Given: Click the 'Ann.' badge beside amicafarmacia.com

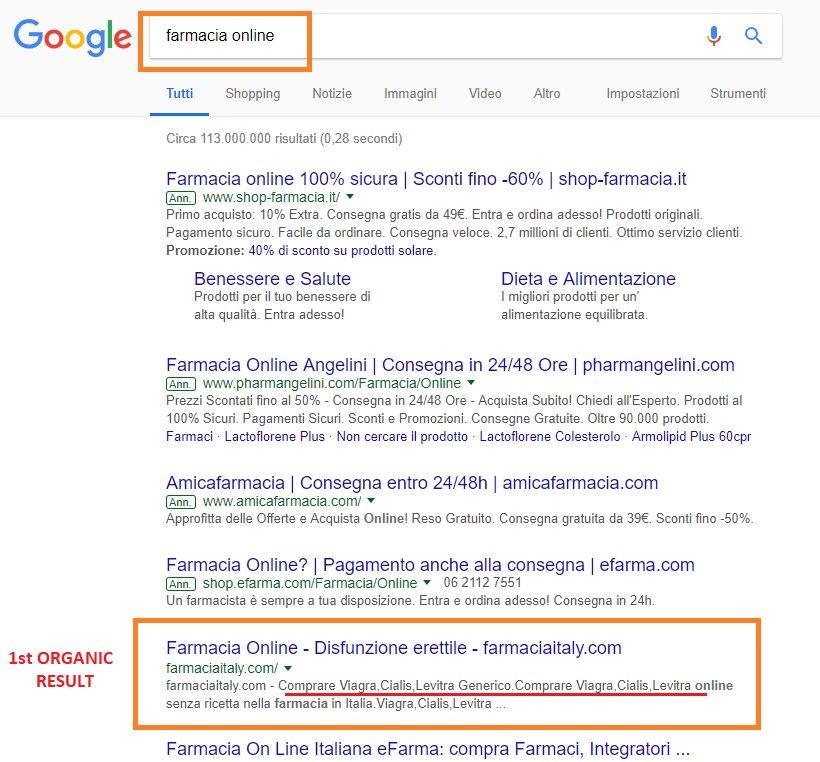Looking at the screenshot, I should [x=181, y=502].
